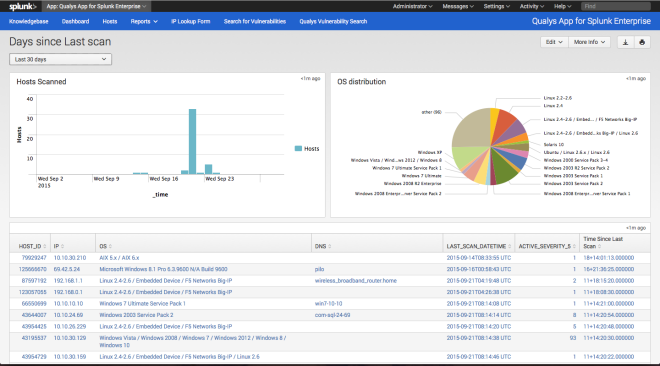This screenshot has height=366, width=660.
Task: Sort by DNS column
Action: point(323,246)
